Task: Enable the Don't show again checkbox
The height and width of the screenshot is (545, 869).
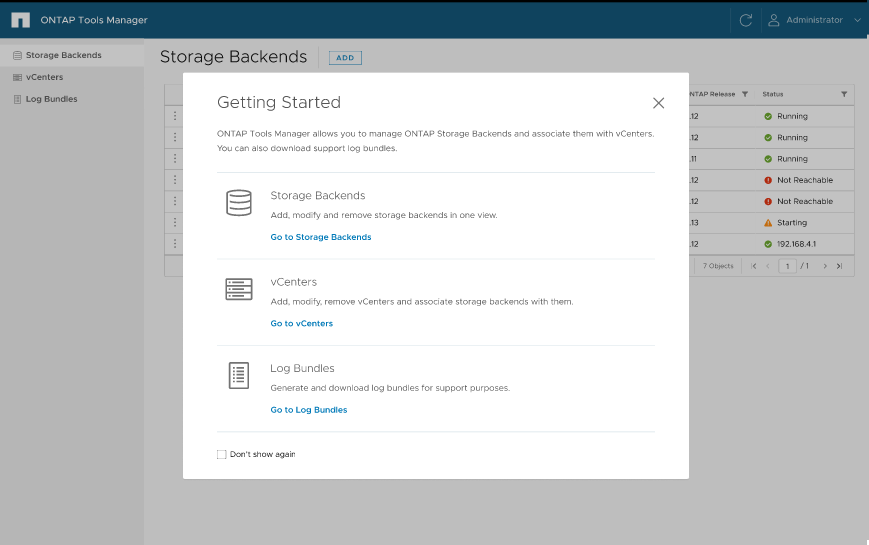Action: pyautogui.click(x=222, y=454)
